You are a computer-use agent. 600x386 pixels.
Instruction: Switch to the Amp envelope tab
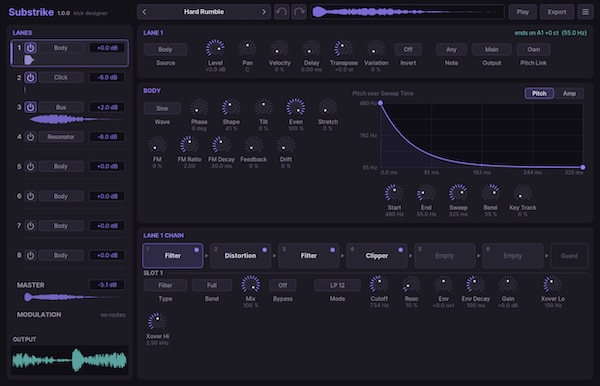click(569, 93)
